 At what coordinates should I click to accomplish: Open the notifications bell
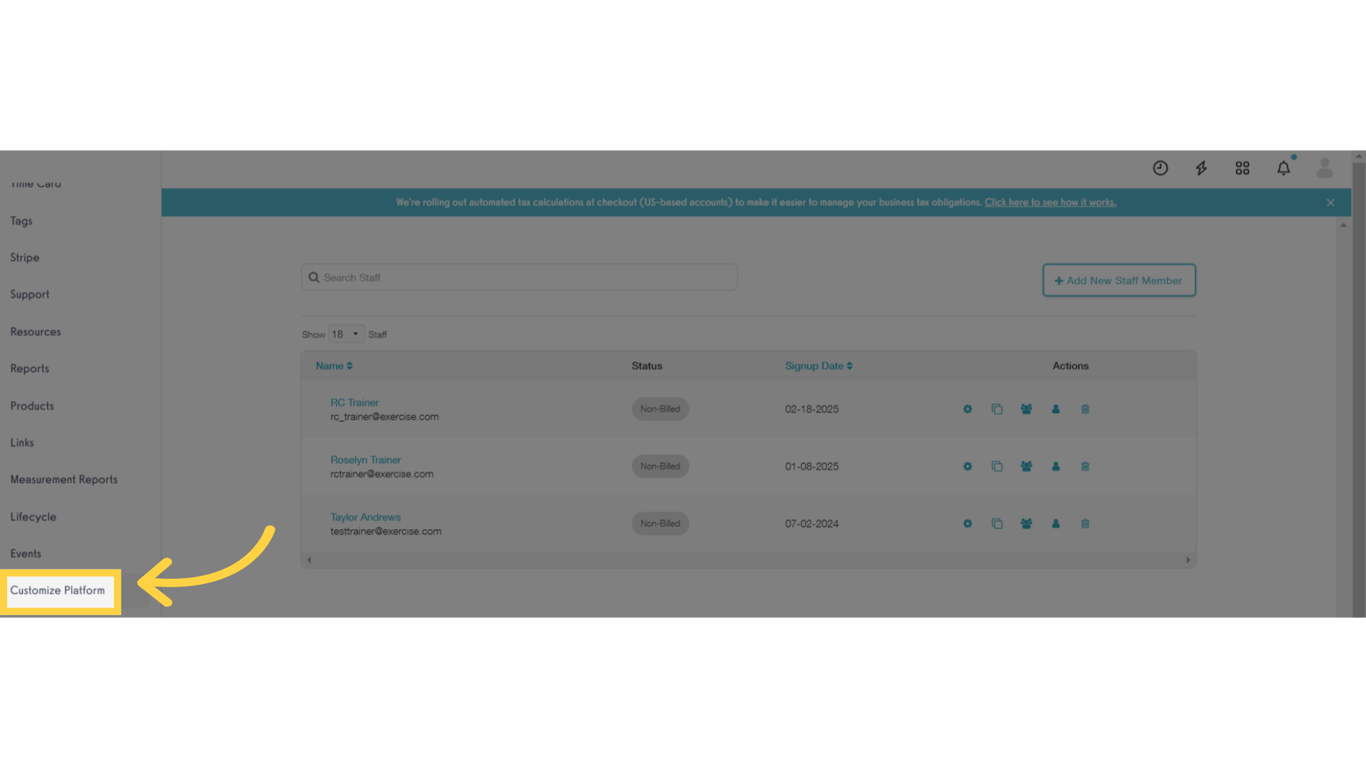[x=1283, y=168]
